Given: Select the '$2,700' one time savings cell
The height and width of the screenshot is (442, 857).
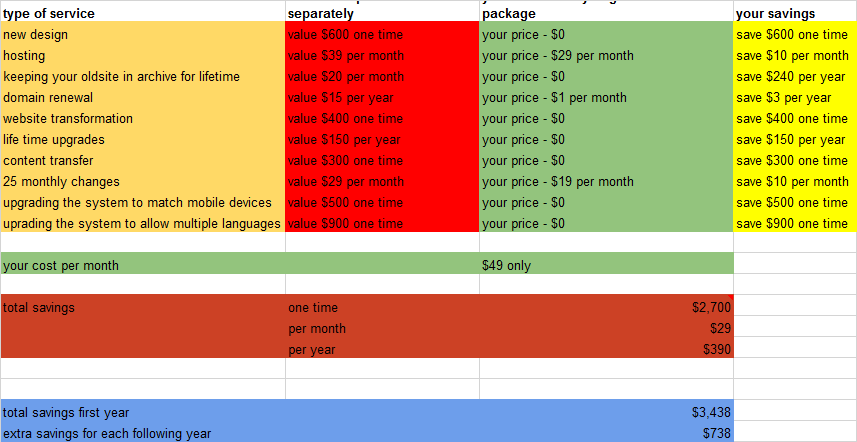Looking at the screenshot, I should pos(606,307).
